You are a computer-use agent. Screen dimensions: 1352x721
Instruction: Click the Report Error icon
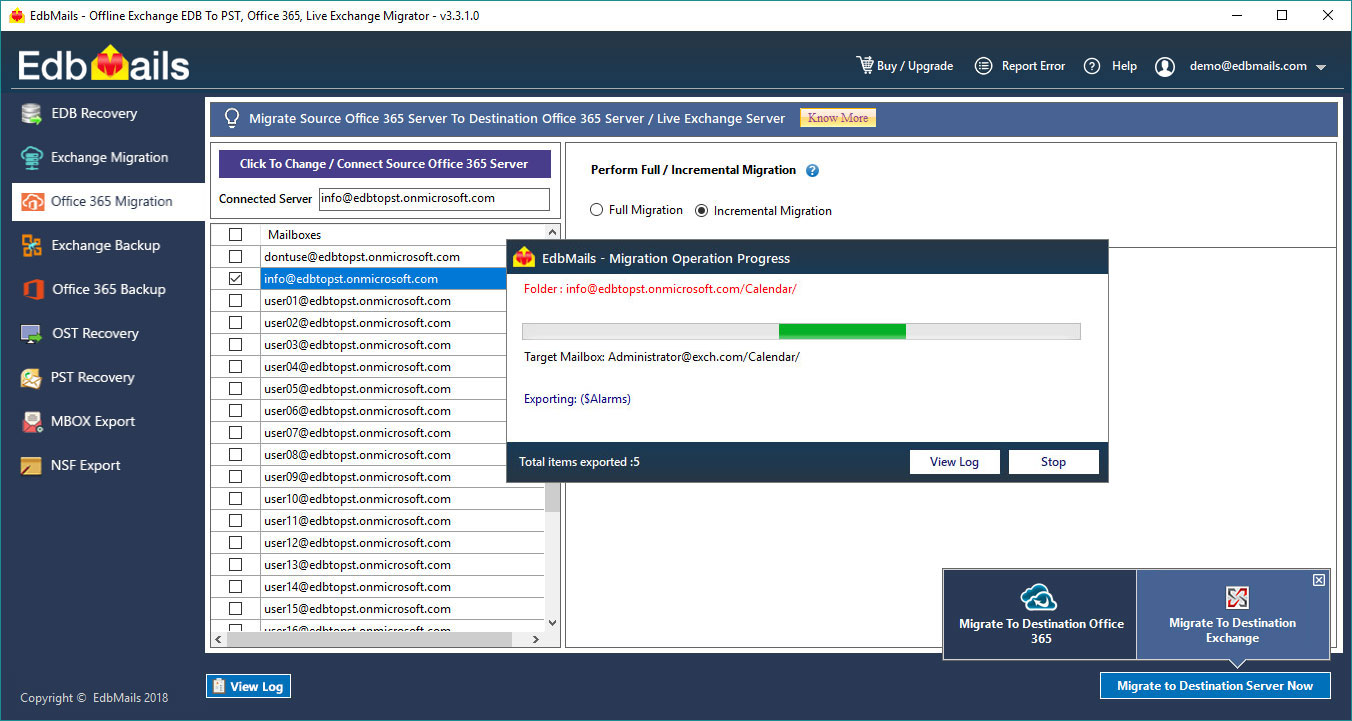point(1019,65)
